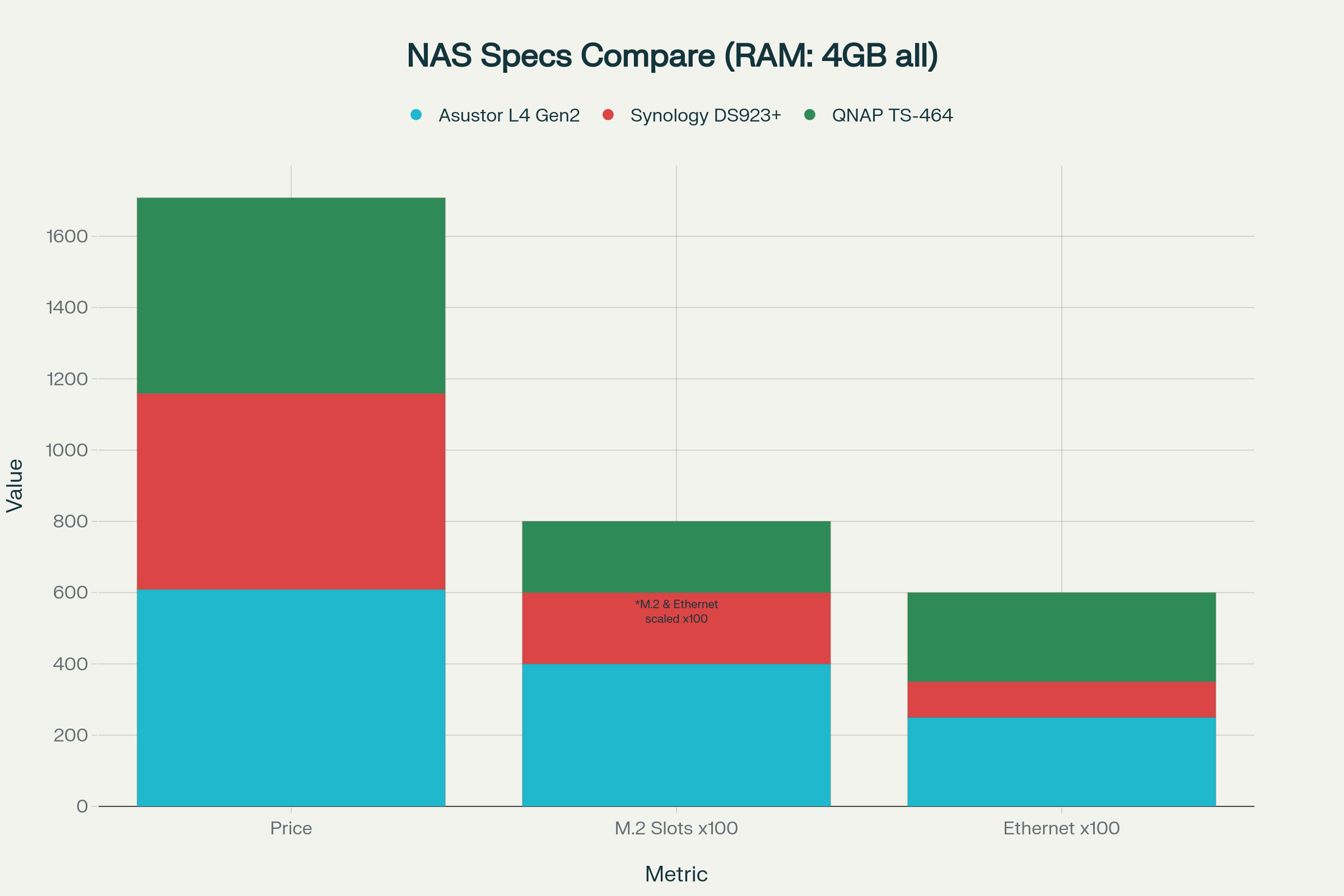Click the Asustor L4 Gen2 legend marker
The image size is (1344, 896).
[416, 115]
